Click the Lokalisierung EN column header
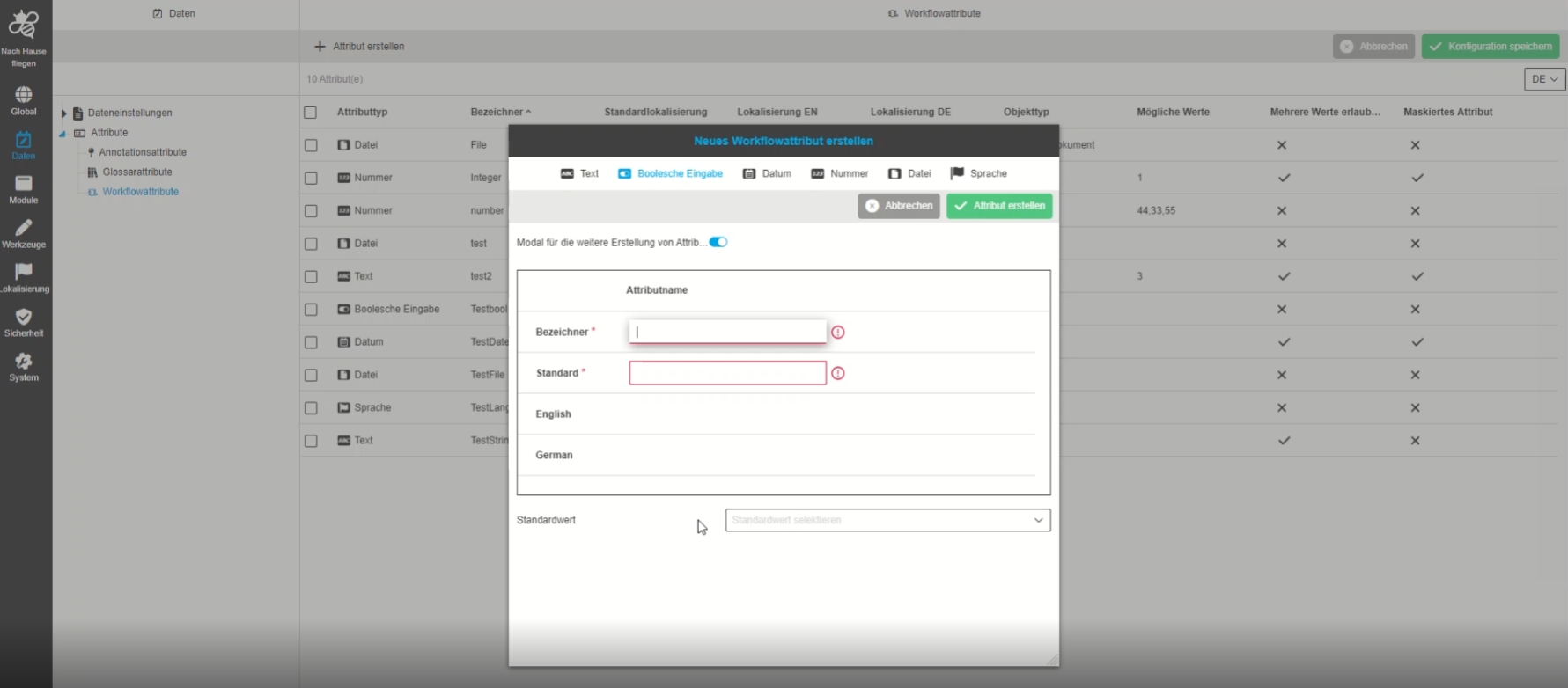1568x688 pixels. point(777,113)
